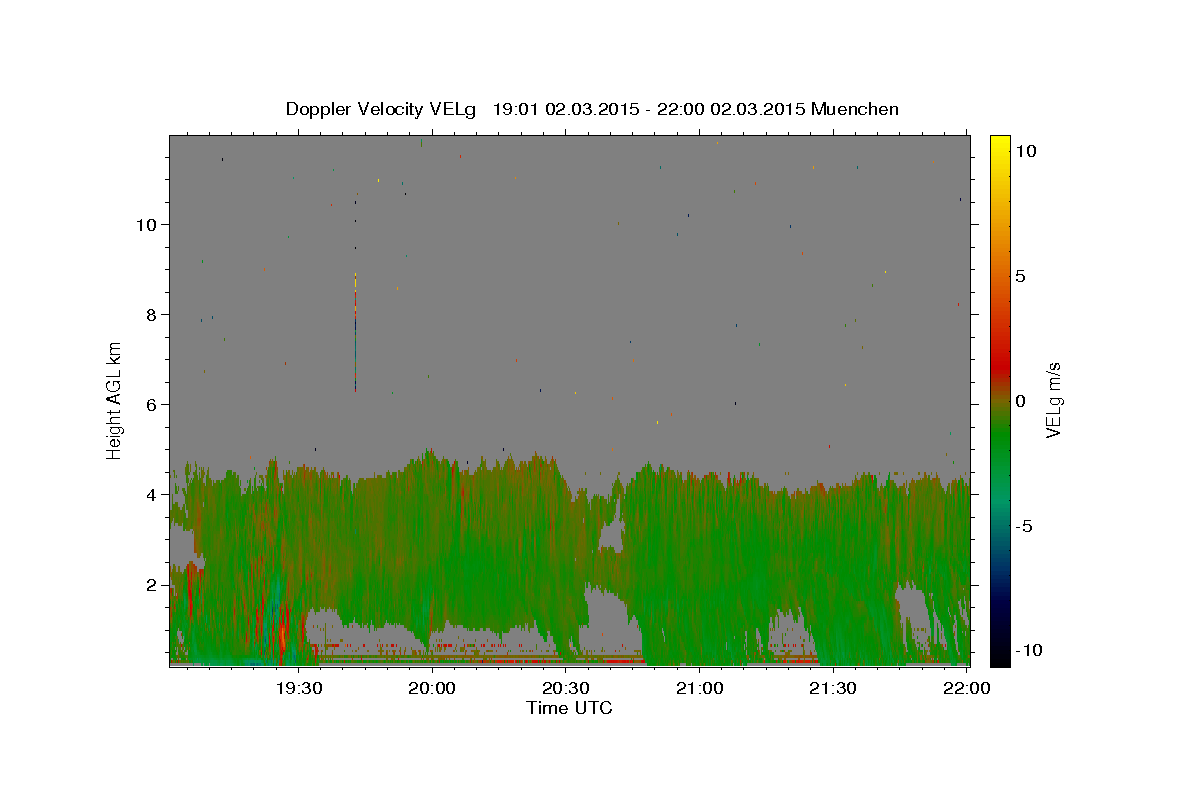The width and height of the screenshot is (1200, 800).
Task: Click the yellow top of the colorbar
Action: pos(999,142)
